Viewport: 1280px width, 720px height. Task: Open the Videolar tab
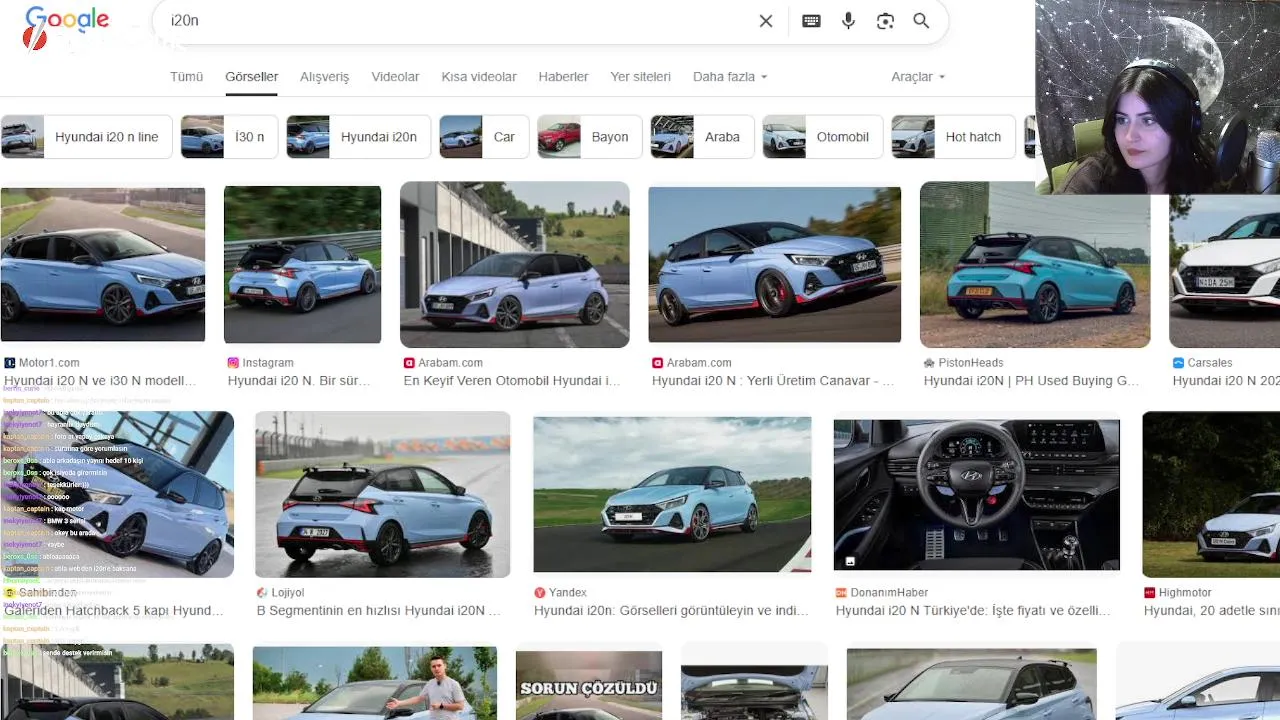point(395,77)
